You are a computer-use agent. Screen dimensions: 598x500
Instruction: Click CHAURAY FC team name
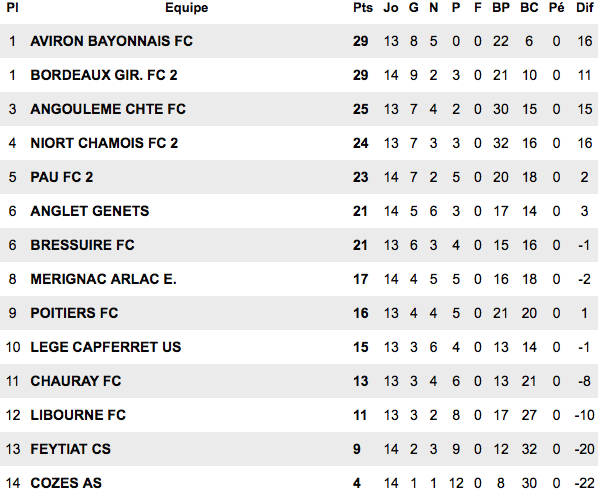pyautogui.click(x=76, y=381)
